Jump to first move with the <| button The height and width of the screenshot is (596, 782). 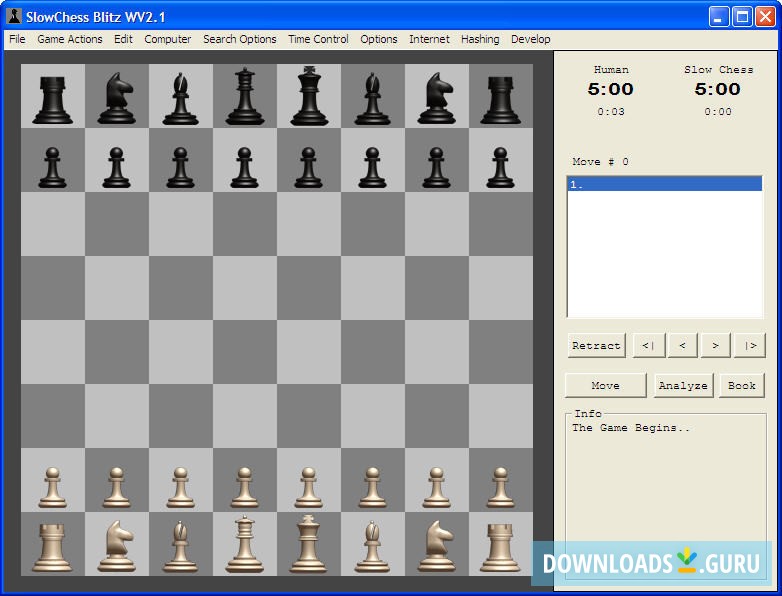[648, 345]
